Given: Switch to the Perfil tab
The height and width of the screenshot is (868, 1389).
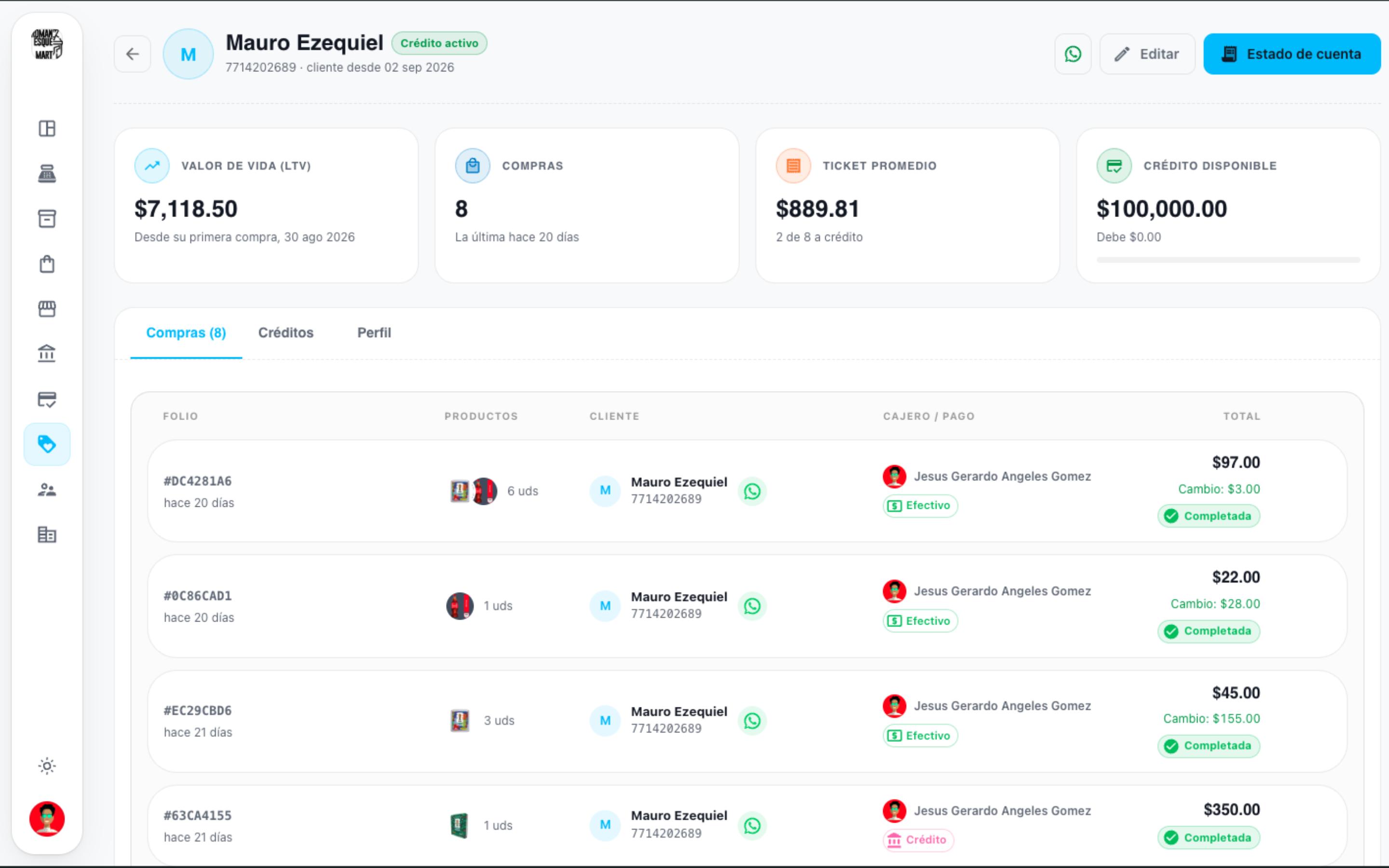Looking at the screenshot, I should (374, 333).
